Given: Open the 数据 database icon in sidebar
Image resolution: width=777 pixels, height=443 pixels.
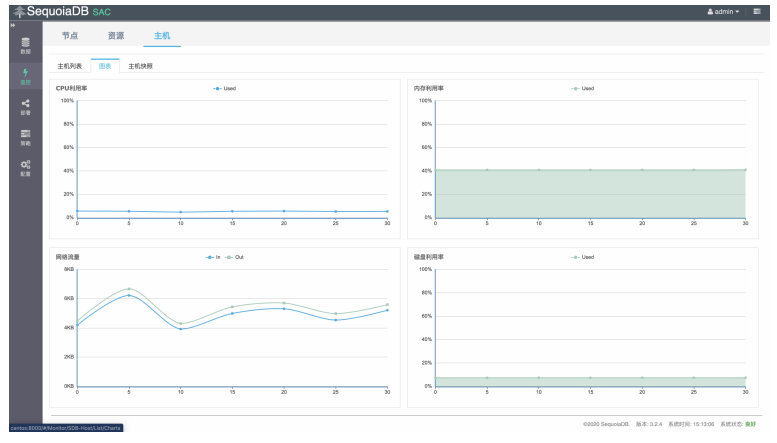Looking at the screenshot, I should [25, 45].
